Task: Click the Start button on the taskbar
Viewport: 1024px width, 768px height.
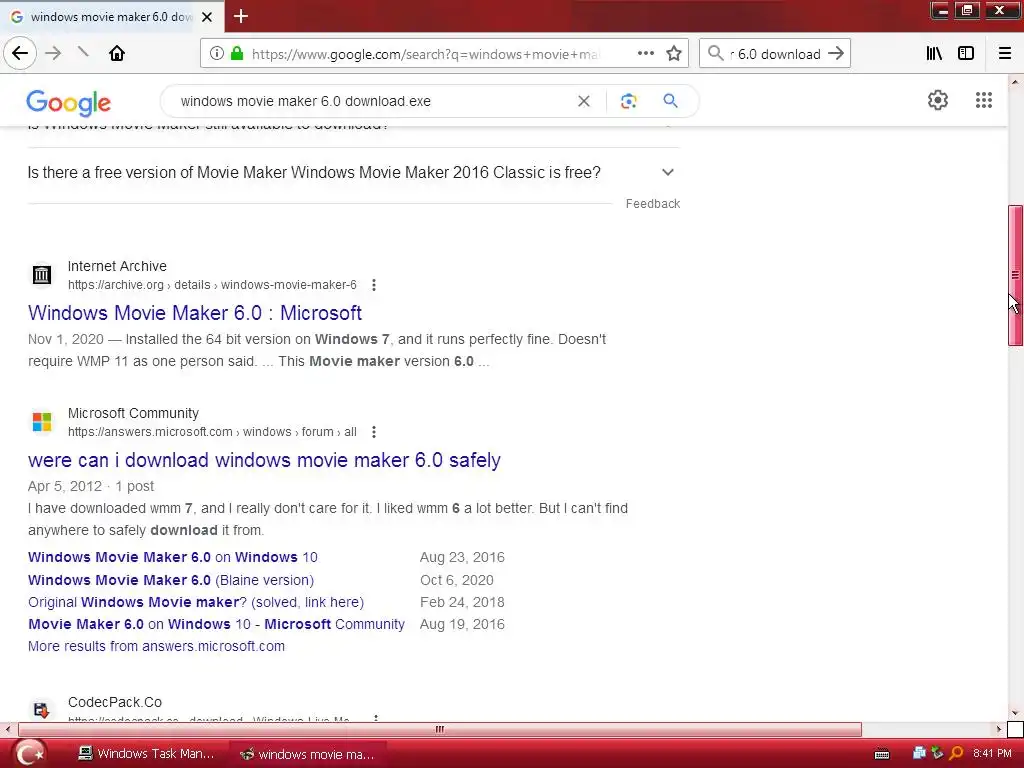Action: [x=31, y=754]
